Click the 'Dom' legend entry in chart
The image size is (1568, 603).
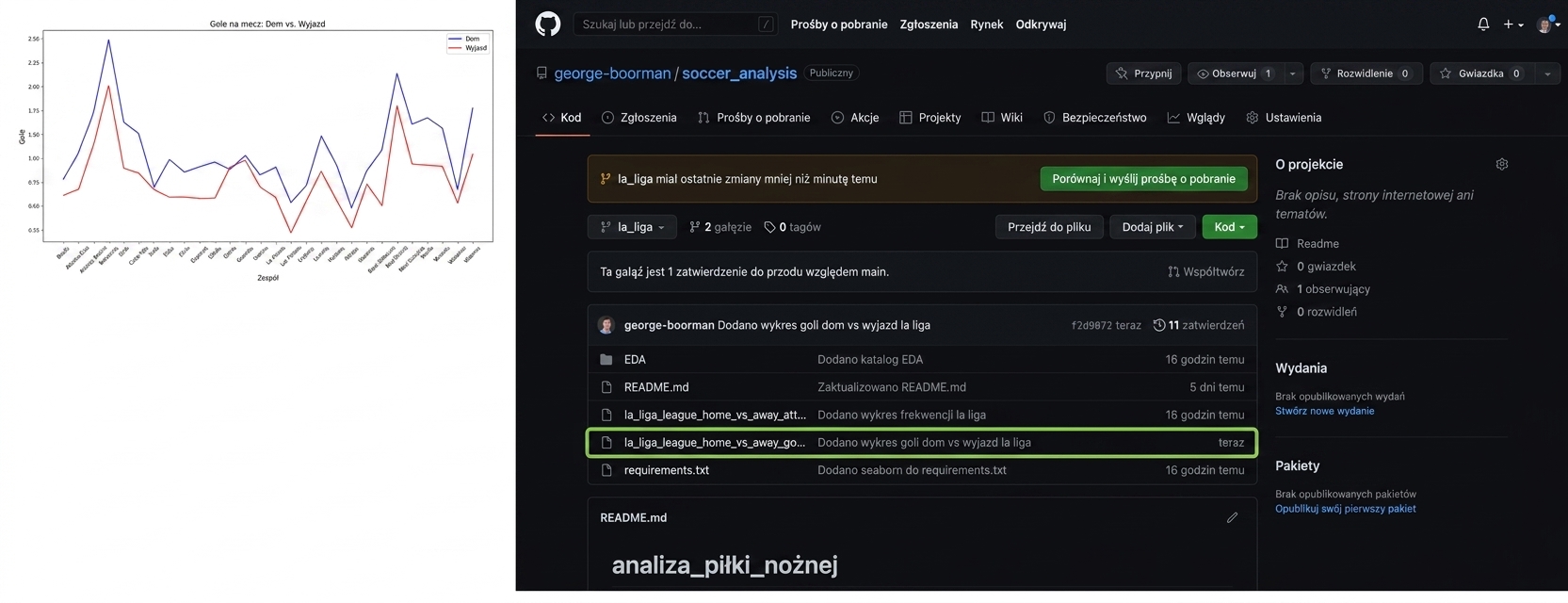[x=466, y=40]
